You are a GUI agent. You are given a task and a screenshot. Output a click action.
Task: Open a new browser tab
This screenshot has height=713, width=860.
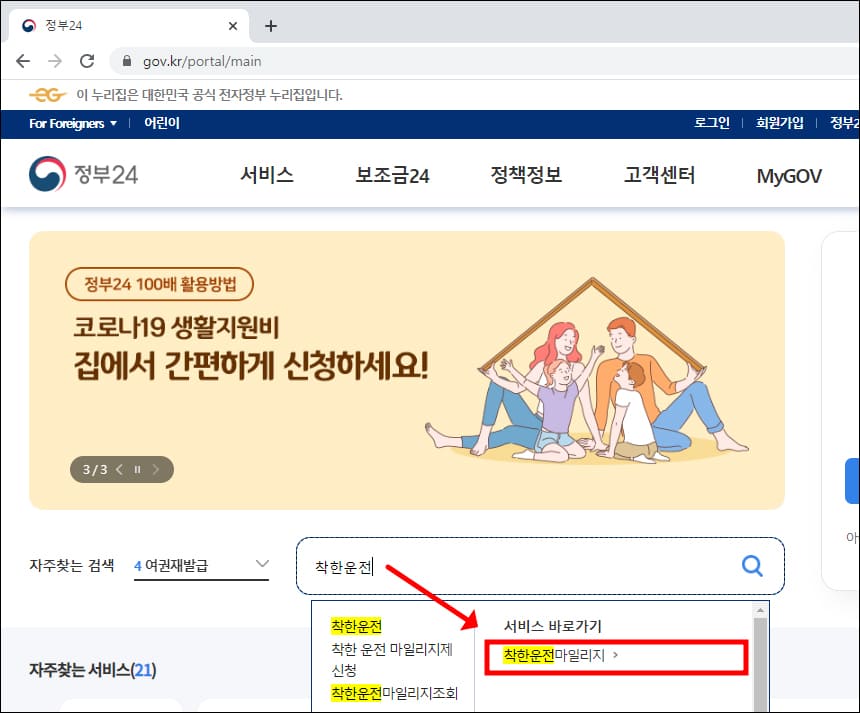(x=270, y=25)
